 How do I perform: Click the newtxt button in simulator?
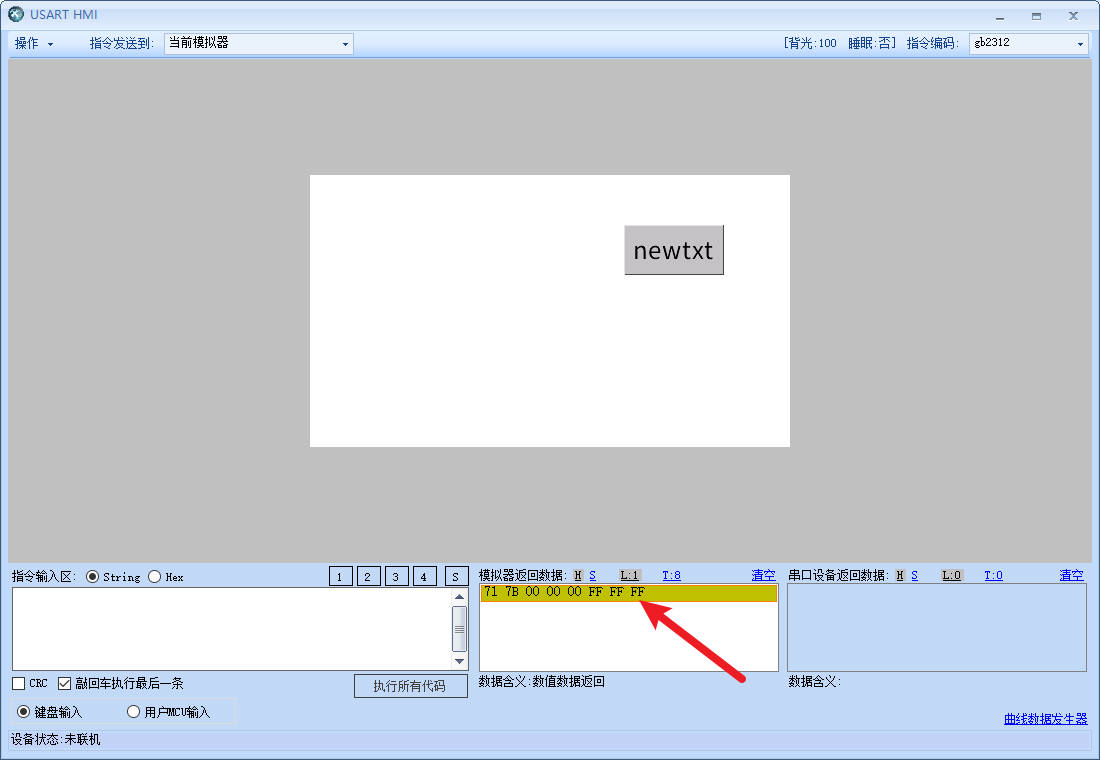click(673, 250)
